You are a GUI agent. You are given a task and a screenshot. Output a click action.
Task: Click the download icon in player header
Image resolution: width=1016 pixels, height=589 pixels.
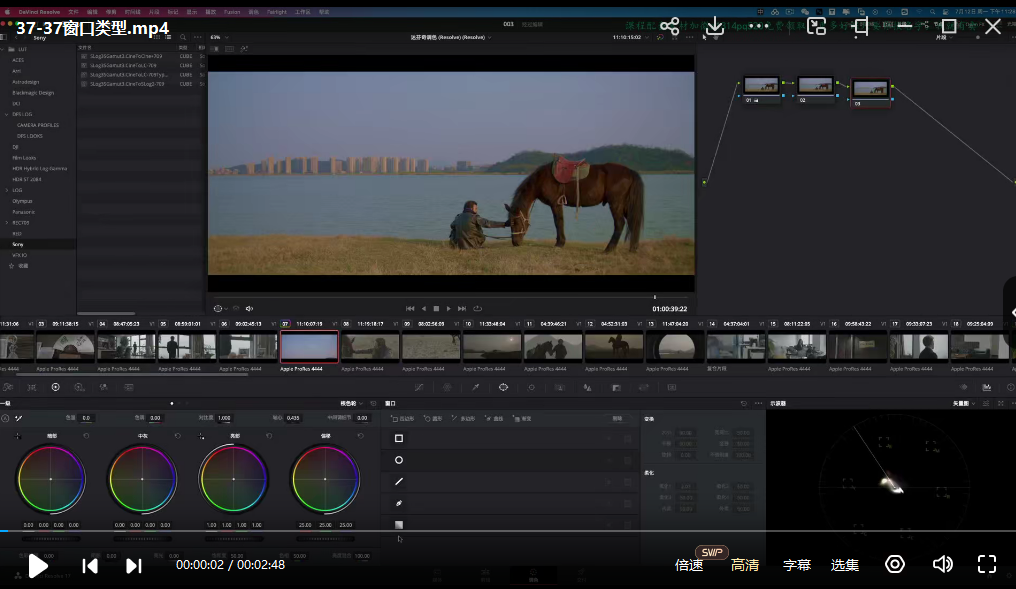[715, 27]
